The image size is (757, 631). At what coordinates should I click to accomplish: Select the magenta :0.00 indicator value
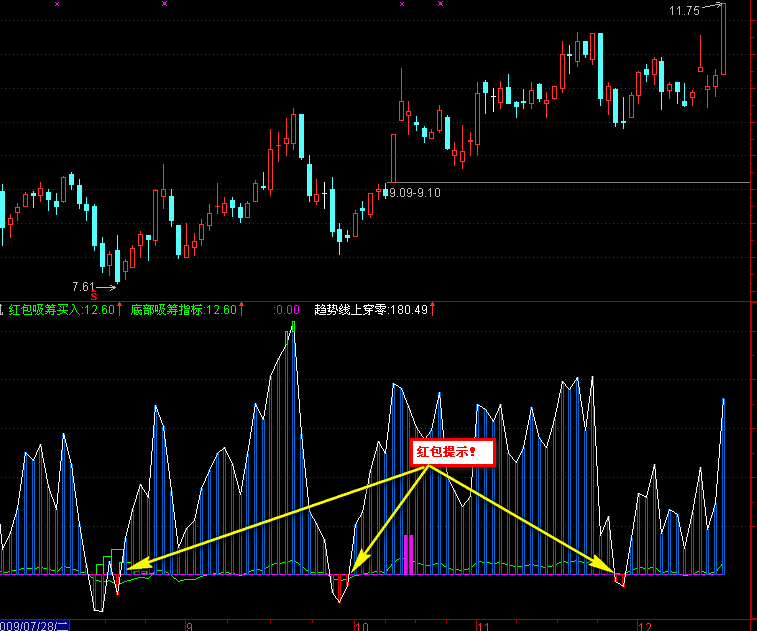click(286, 310)
